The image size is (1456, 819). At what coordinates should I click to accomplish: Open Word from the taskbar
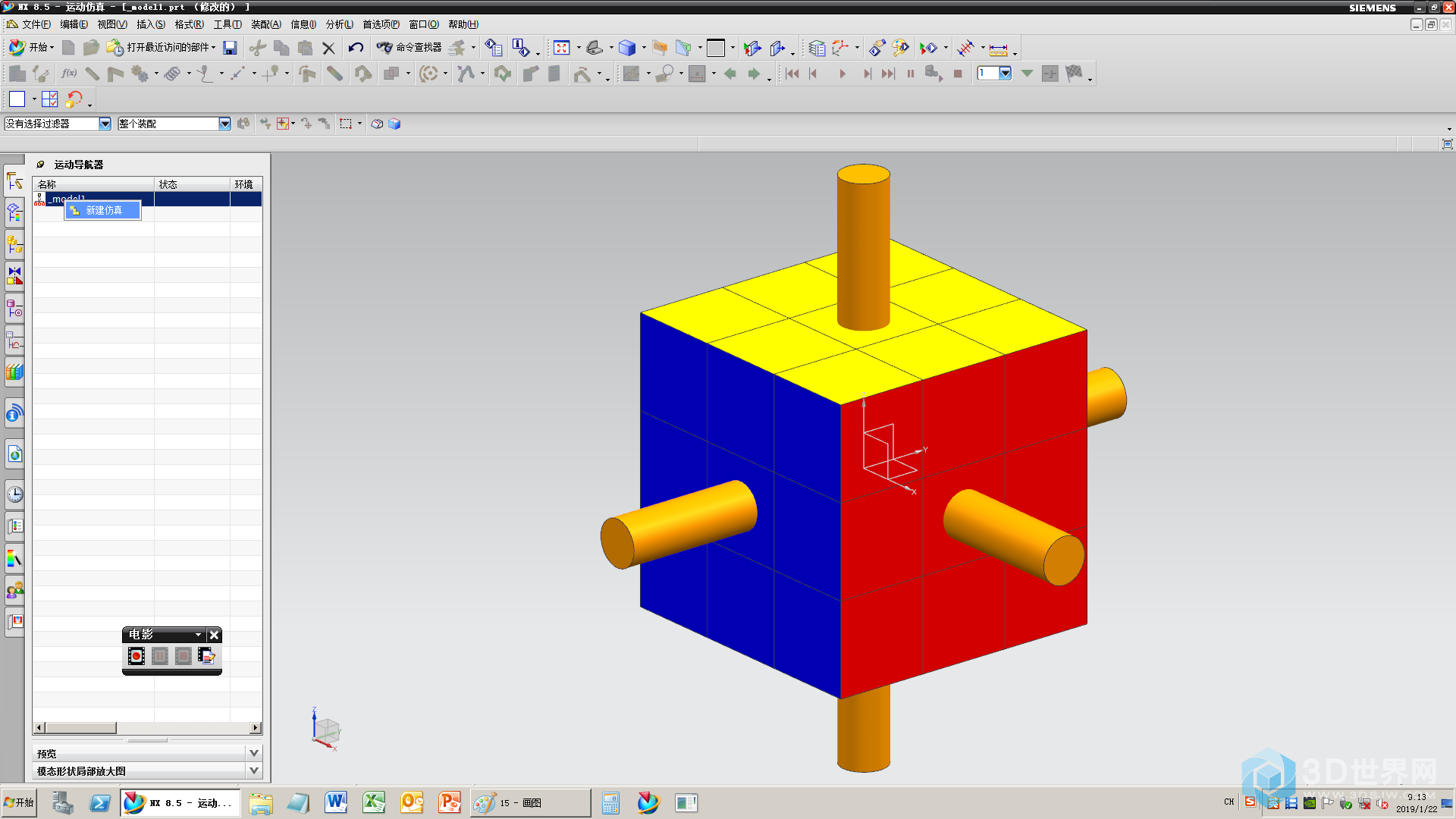click(x=335, y=803)
